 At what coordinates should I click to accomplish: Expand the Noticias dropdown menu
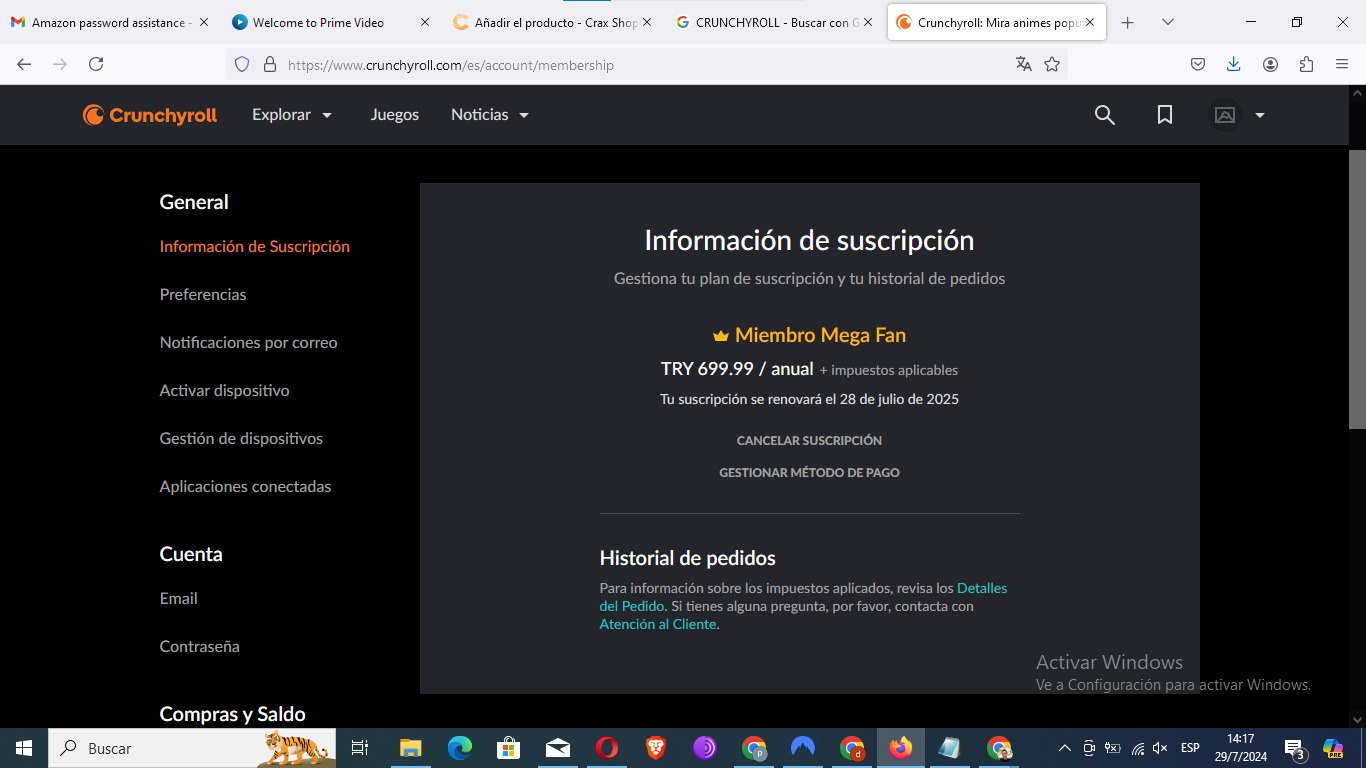489,115
